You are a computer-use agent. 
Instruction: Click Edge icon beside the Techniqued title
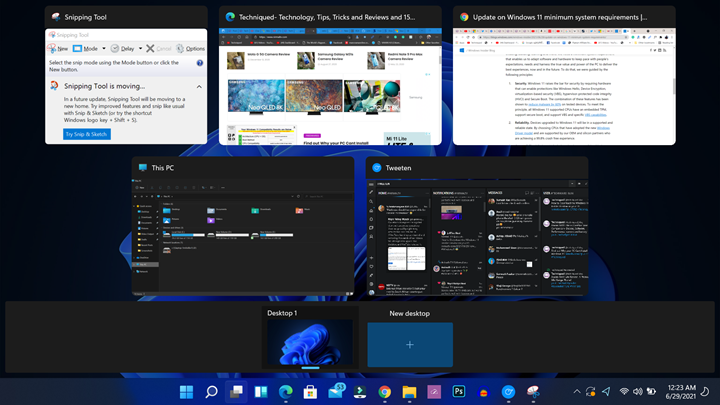point(230,17)
